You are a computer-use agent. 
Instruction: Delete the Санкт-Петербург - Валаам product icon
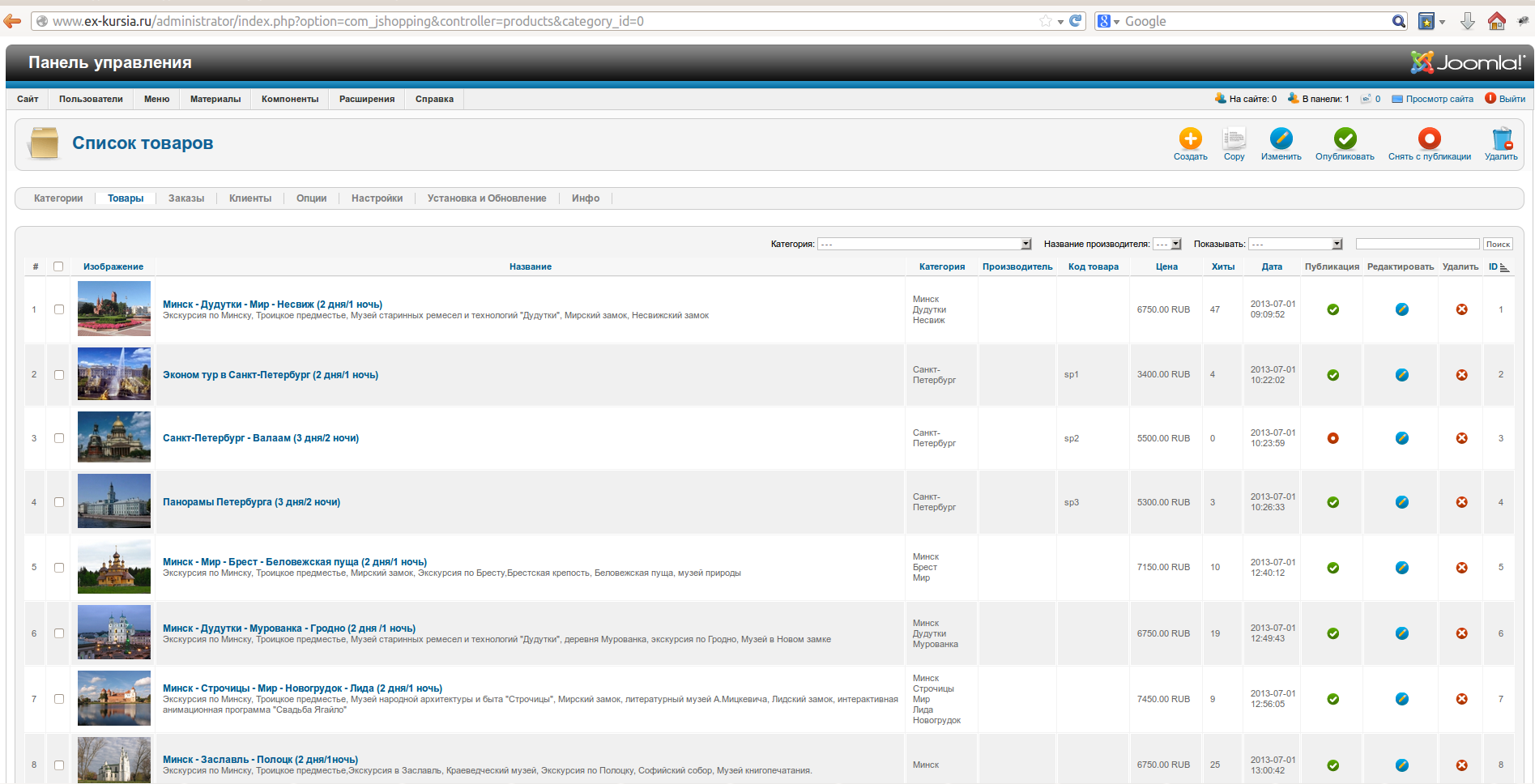pos(1461,438)
